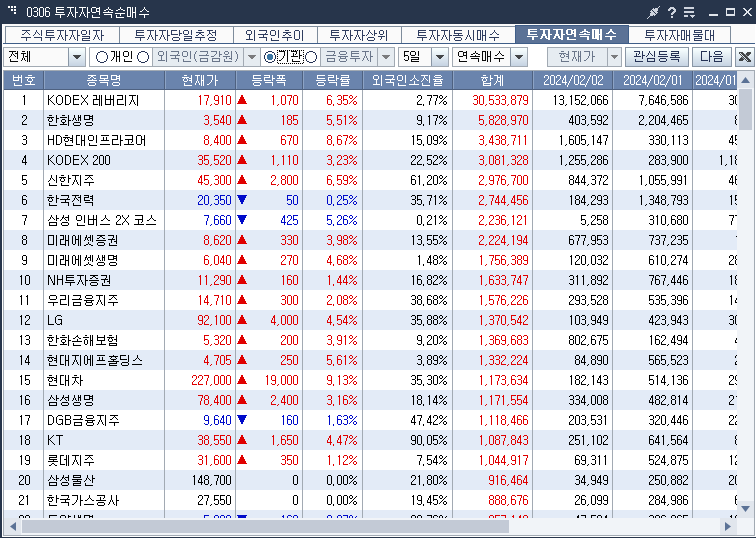Open the title bar settings list icon
Viewport: 756px width, 538px height.
(689, 12)
